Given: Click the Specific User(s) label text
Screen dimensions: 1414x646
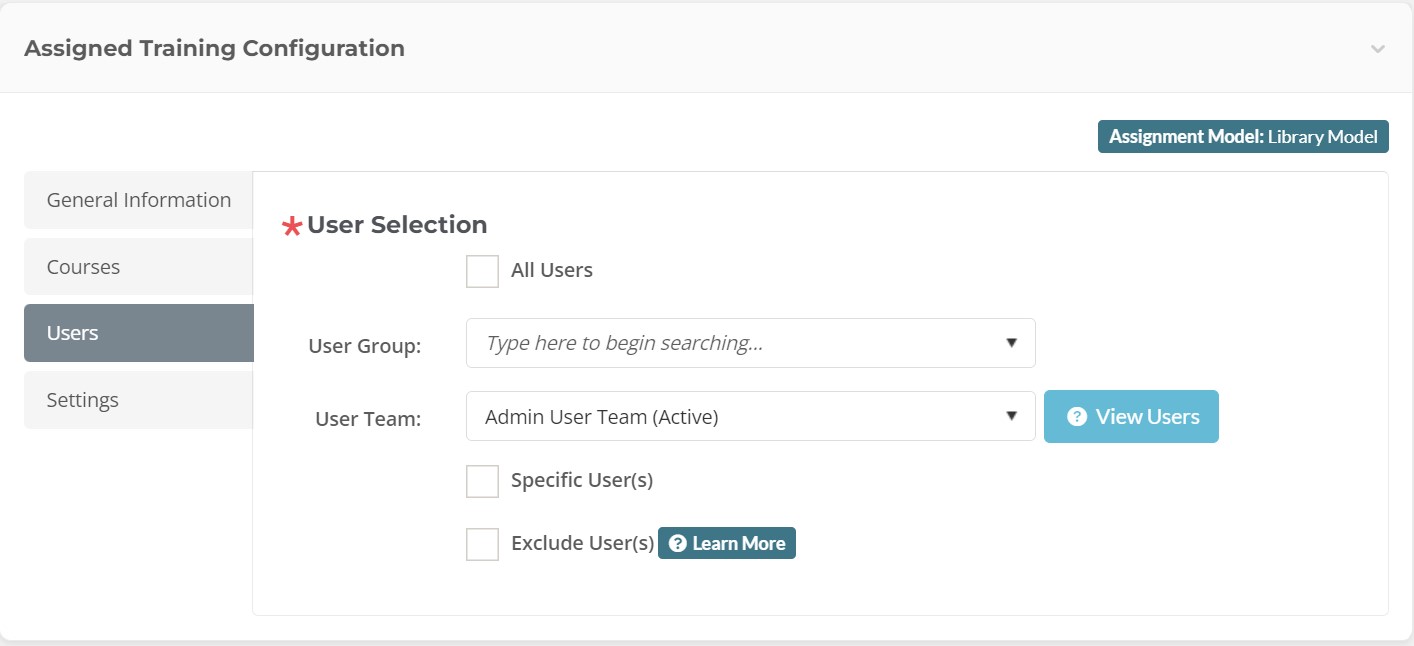Looking at the screenshot, I should 582,480.
